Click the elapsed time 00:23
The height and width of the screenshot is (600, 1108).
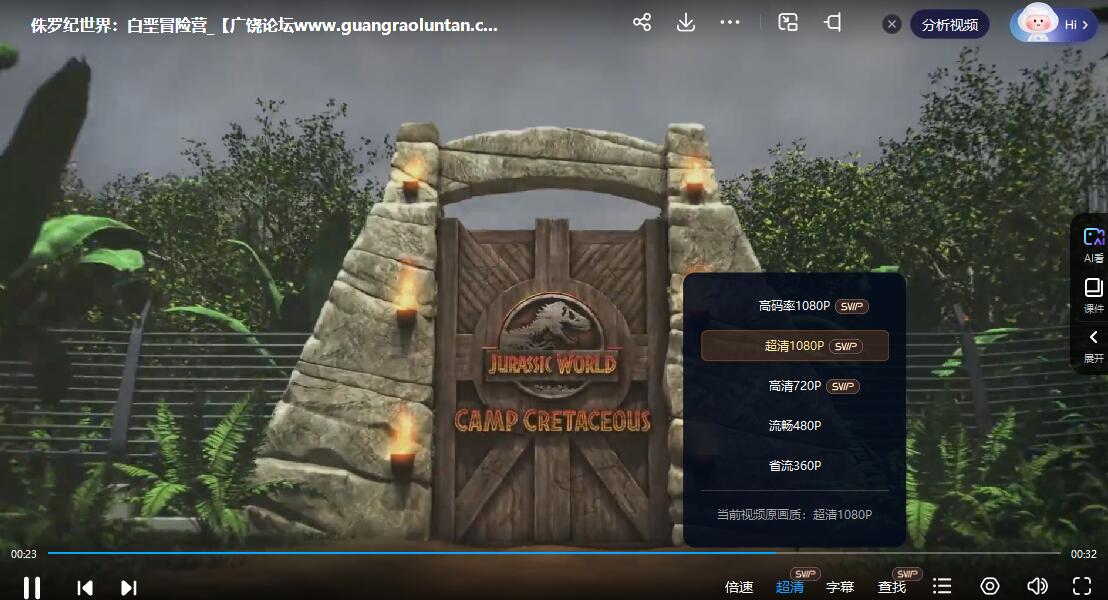(23, 554)
